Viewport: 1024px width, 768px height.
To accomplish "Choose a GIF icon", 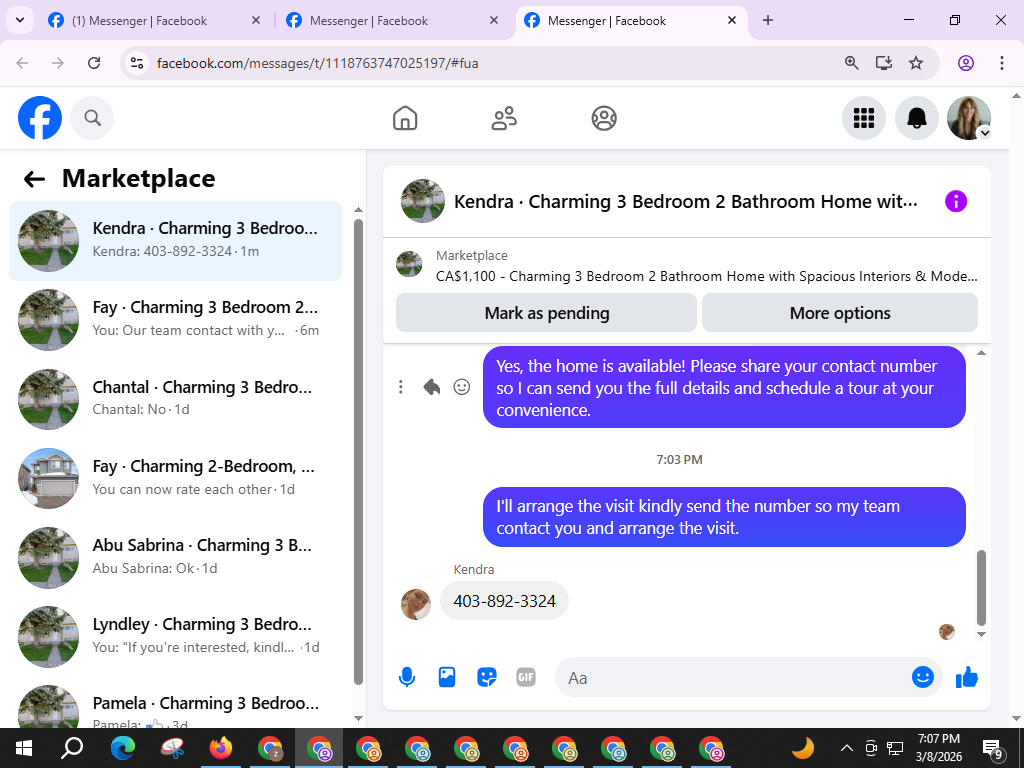I will click(x=526, y=677).
